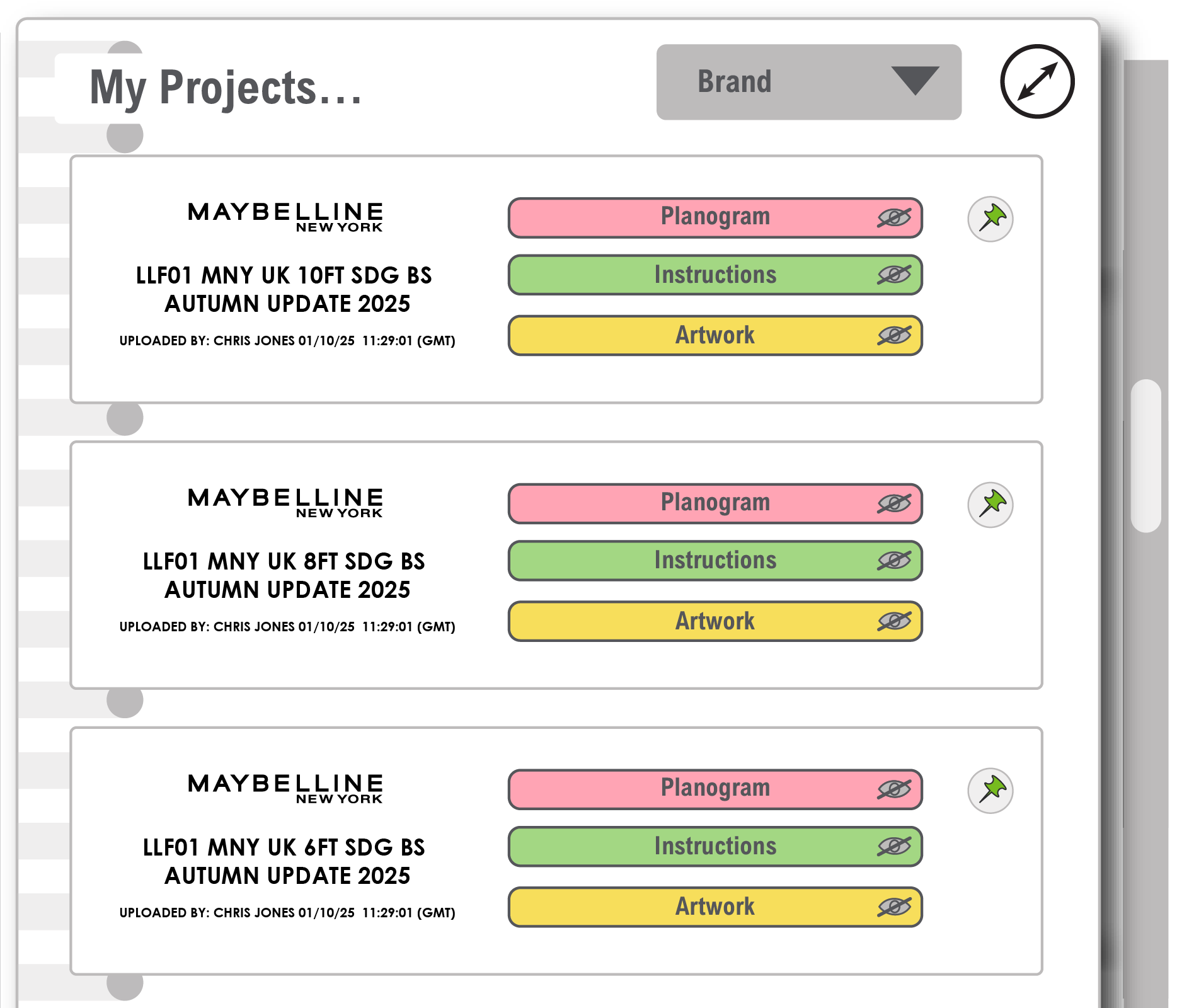Click the My Projects heading

pyautogui.click(x=226, y=88)
